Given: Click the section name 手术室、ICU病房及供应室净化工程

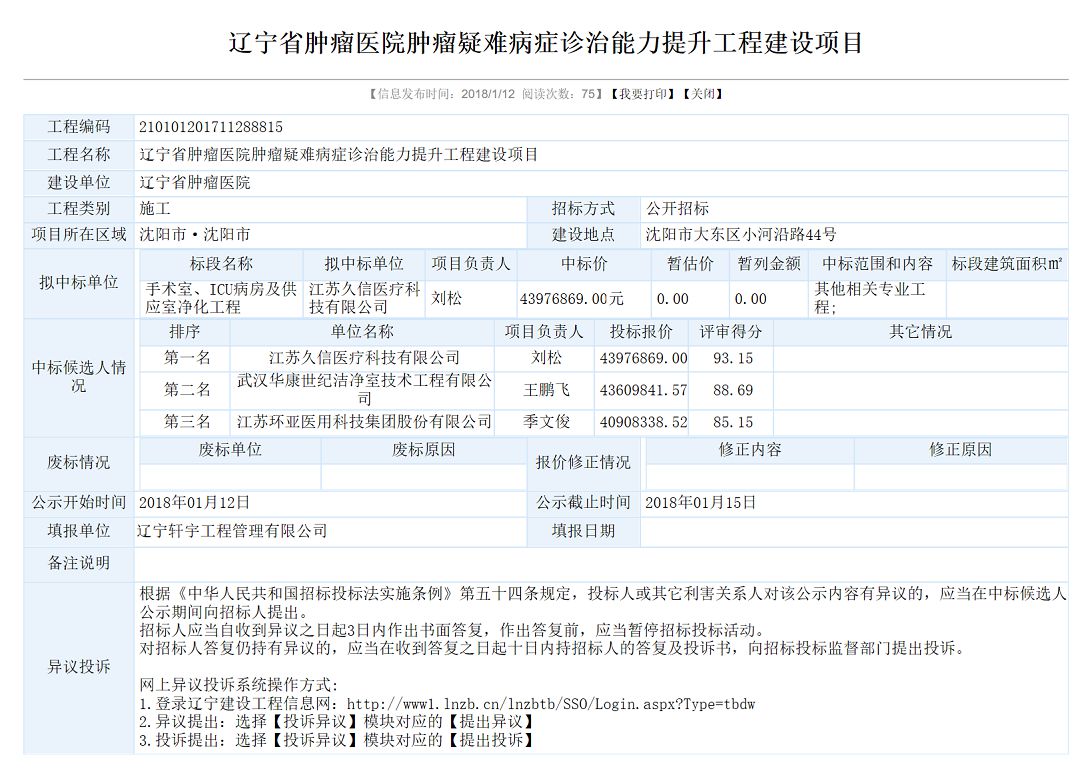Looking at the screenshot, I should coord(220,298).
